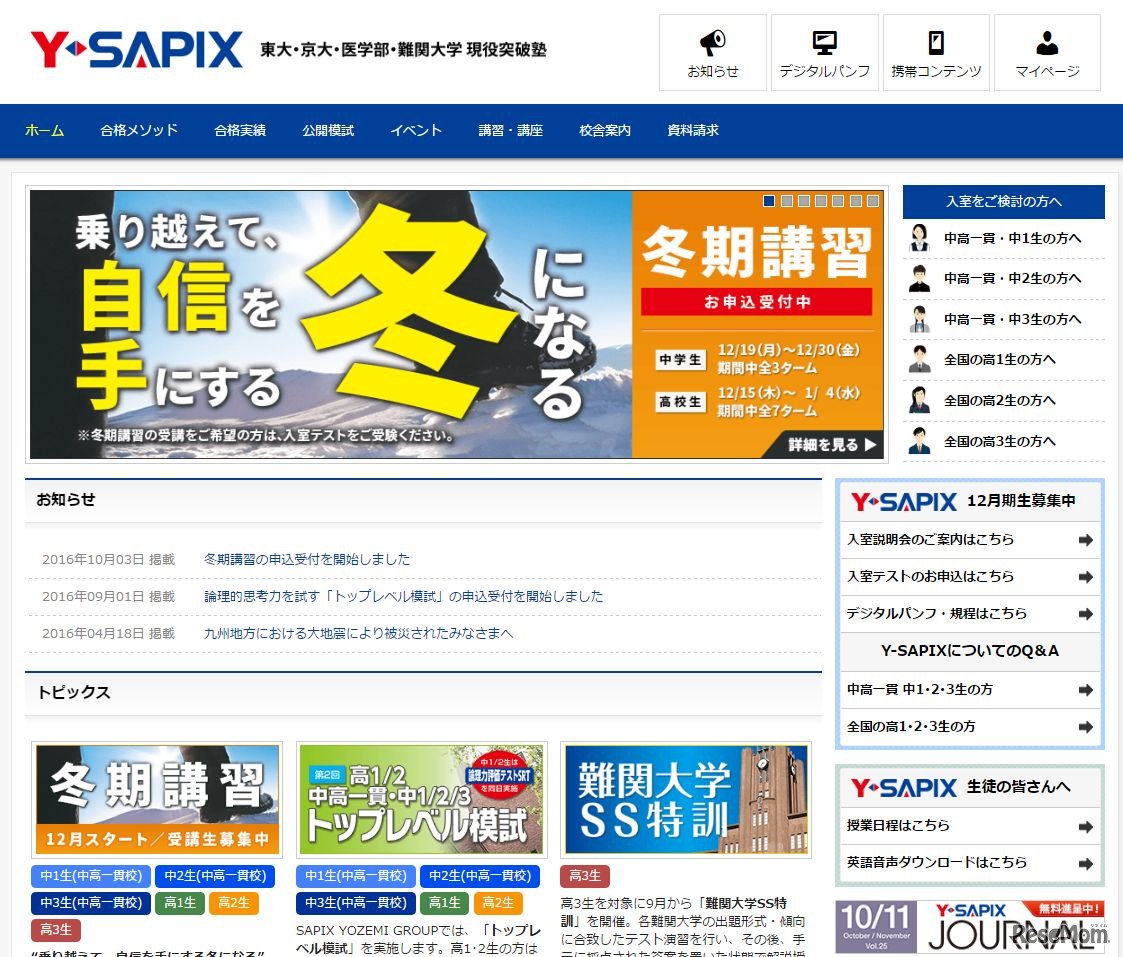Select the sixth carousel slide indicator

[855, 201]
